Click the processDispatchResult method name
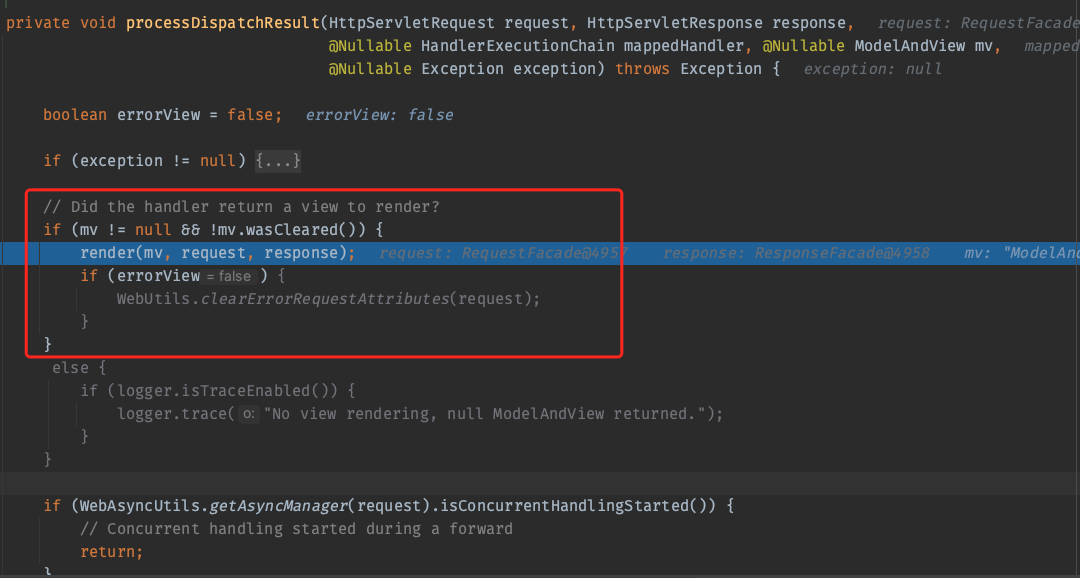The width and height of the screenshot is (1080, 578). point(222,22)
